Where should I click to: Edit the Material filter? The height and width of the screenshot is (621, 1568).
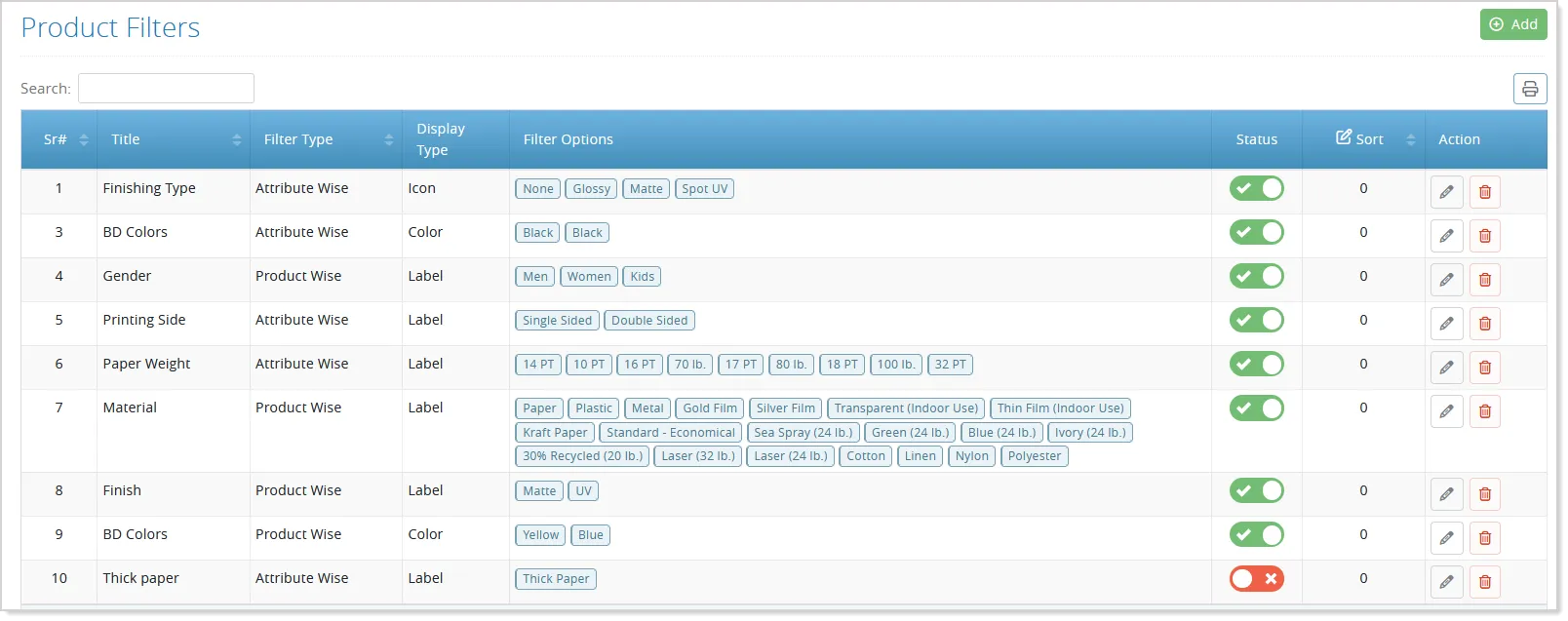click(x=1446, y=411)
